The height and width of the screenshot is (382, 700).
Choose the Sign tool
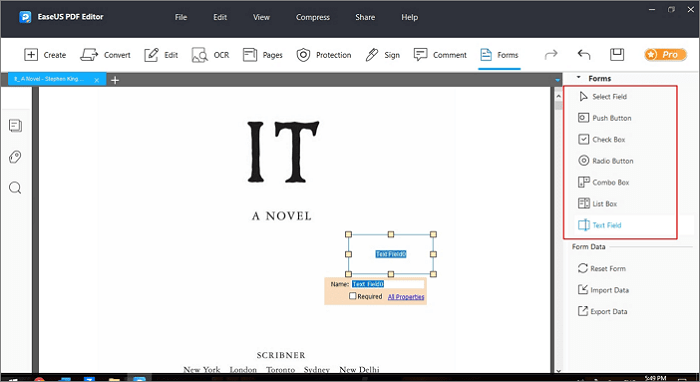[382, 55]
